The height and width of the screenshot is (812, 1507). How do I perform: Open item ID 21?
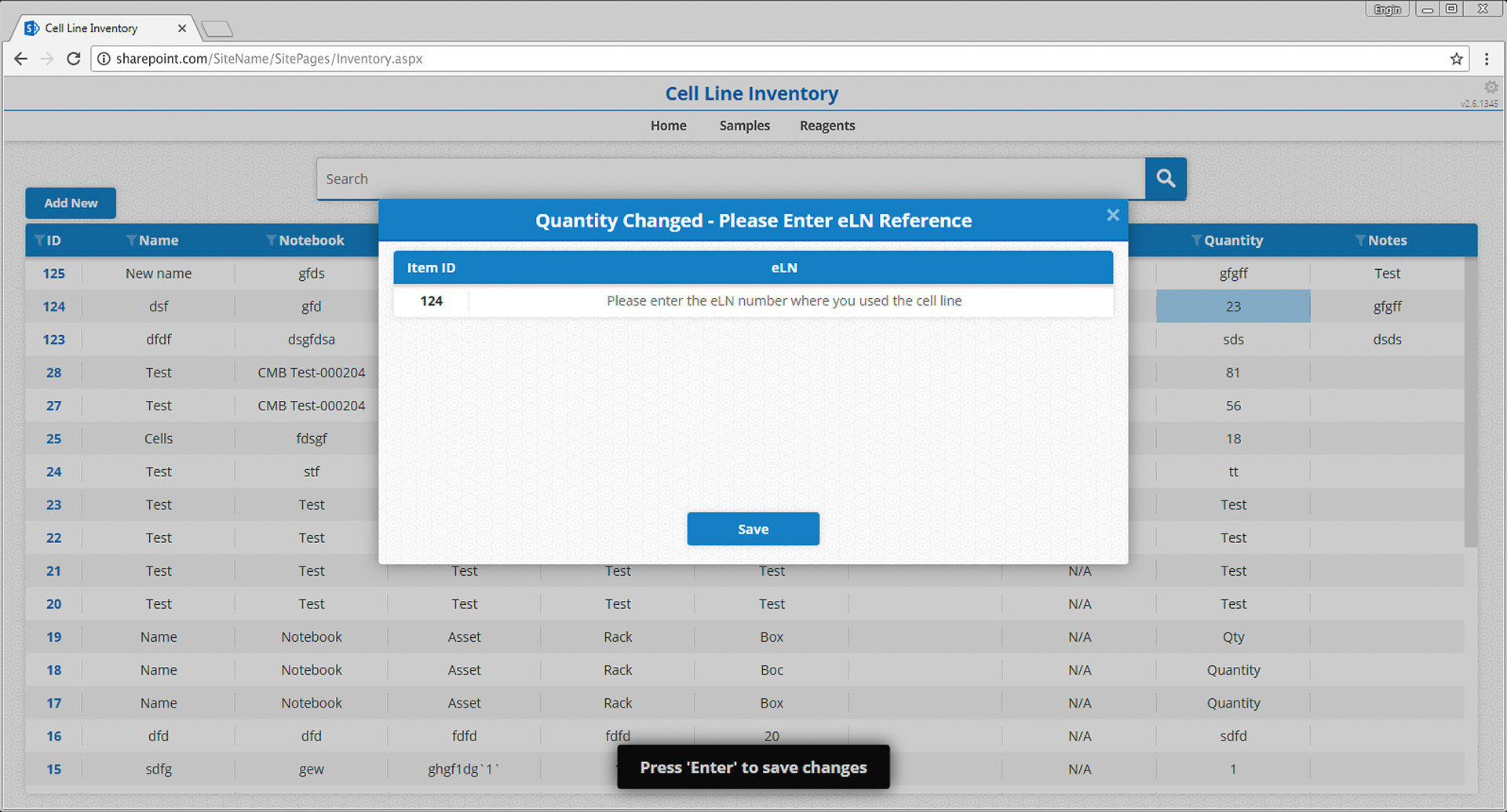[53, 571]
